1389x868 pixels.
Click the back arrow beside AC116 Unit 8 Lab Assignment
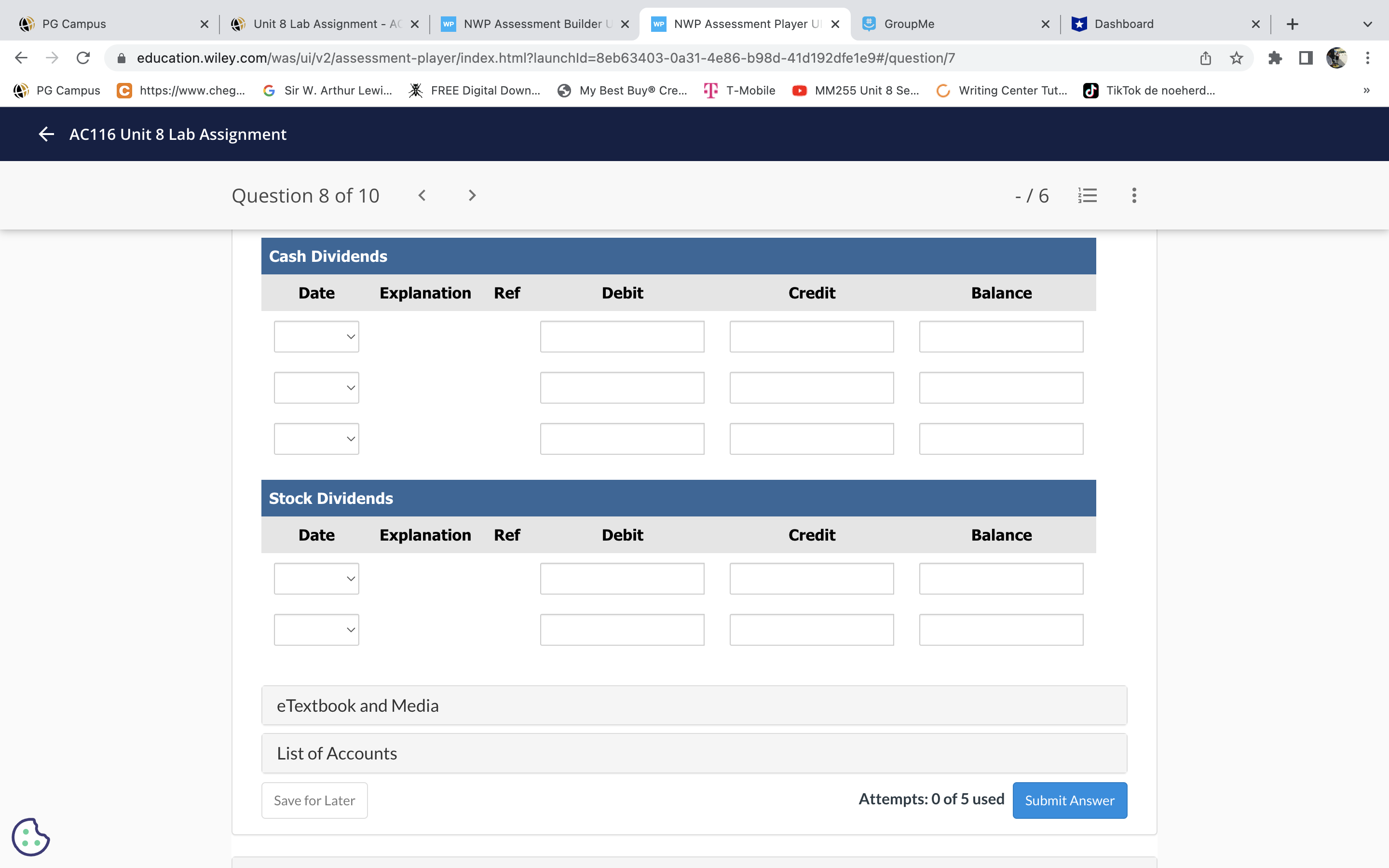(46, 135)
